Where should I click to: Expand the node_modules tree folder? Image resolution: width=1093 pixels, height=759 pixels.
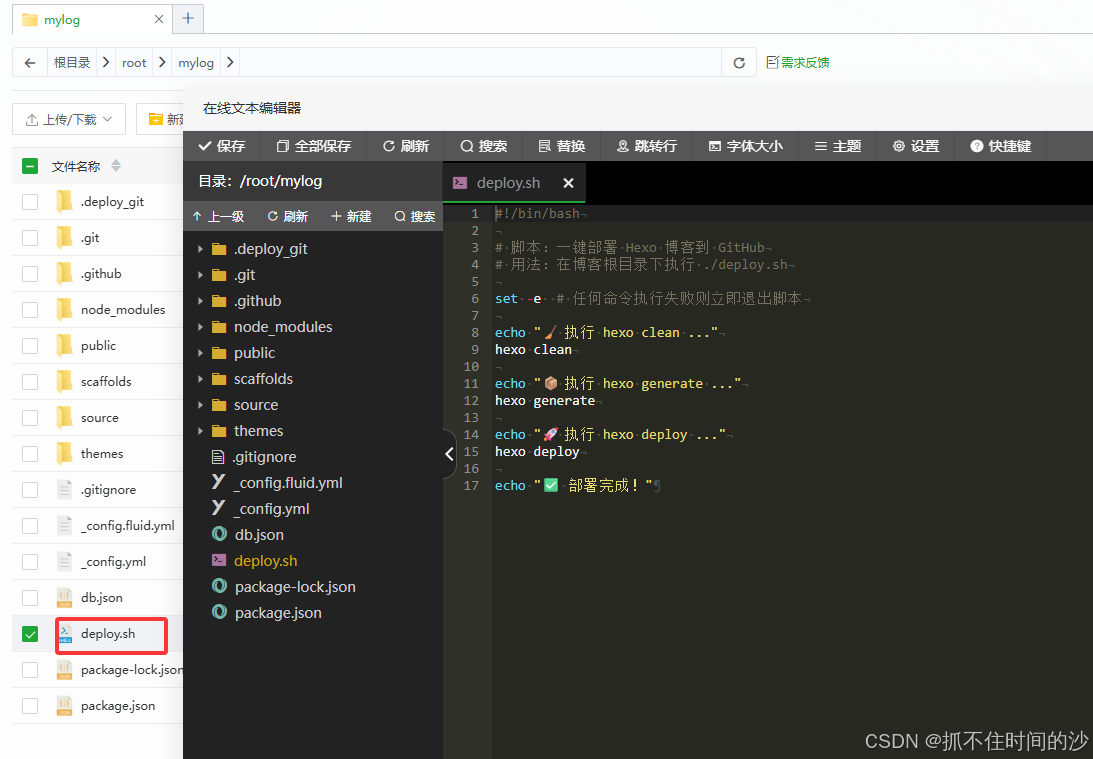200,327
